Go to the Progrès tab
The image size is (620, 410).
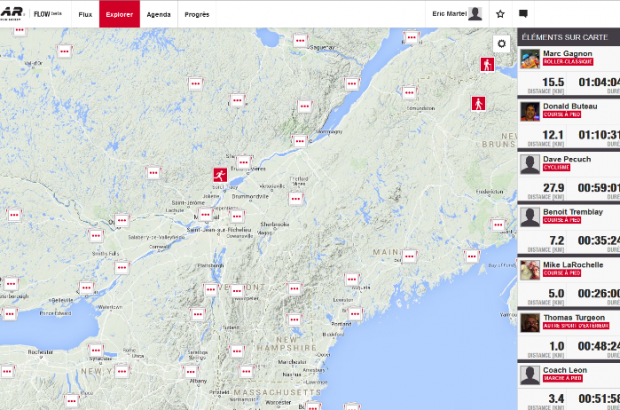click(x=197, y=14)
